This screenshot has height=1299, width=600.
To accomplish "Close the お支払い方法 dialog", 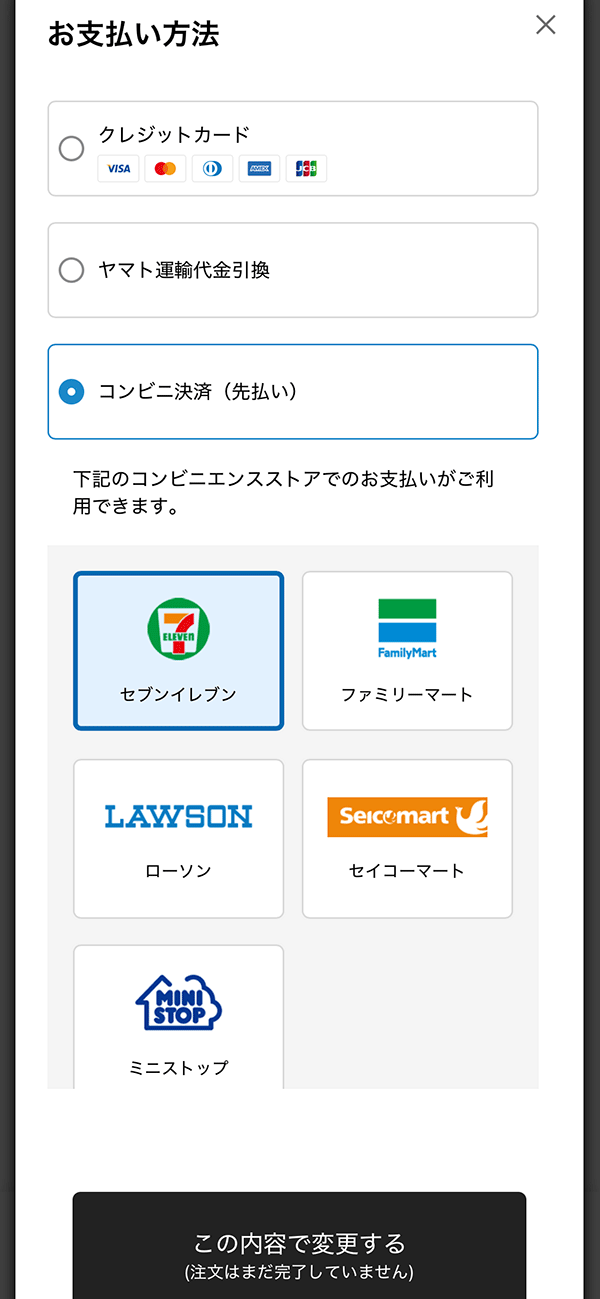I will 545,25.
